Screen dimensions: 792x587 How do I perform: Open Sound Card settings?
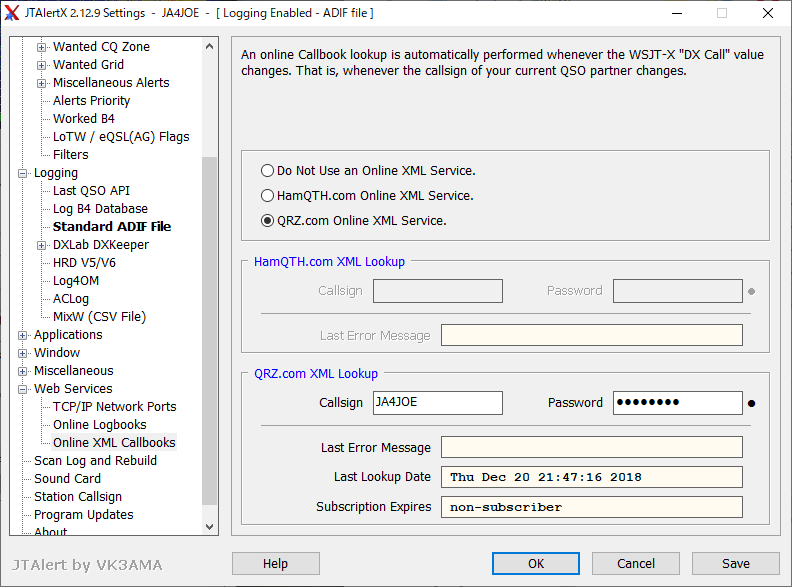coord(67,478)
